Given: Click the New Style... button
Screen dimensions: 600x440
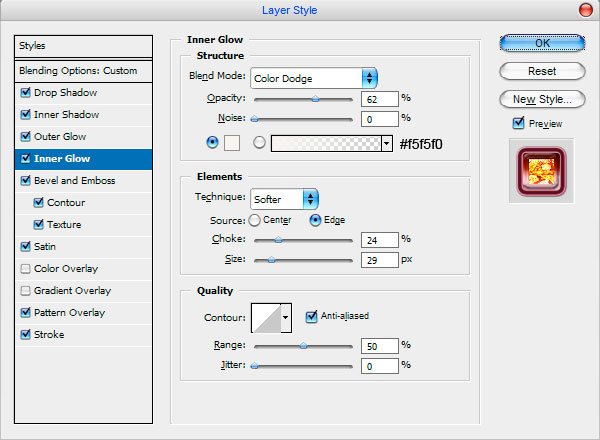Looking at the screenshot, I should 542,99.
